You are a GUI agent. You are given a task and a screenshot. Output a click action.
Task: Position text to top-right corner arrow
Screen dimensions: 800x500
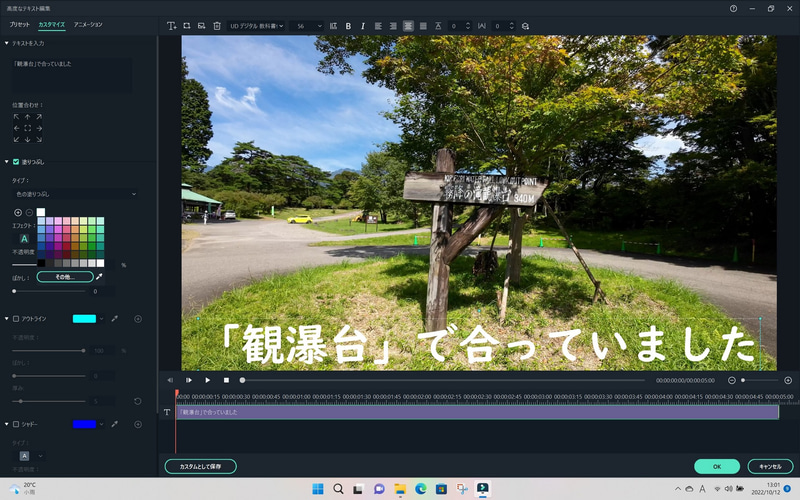[39, 117]
